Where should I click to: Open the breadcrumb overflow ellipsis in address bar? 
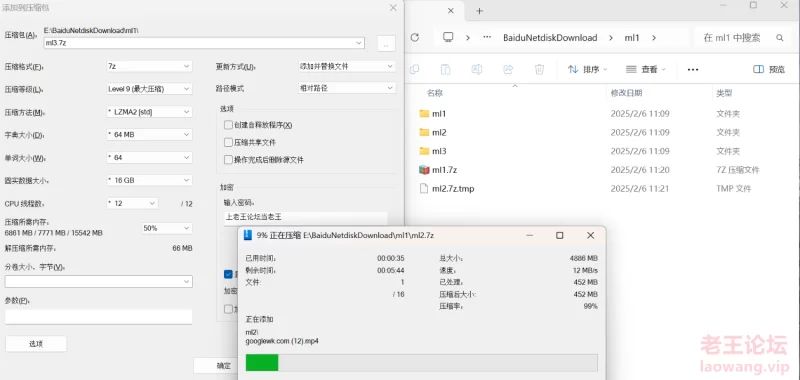(x=487, y=37)
